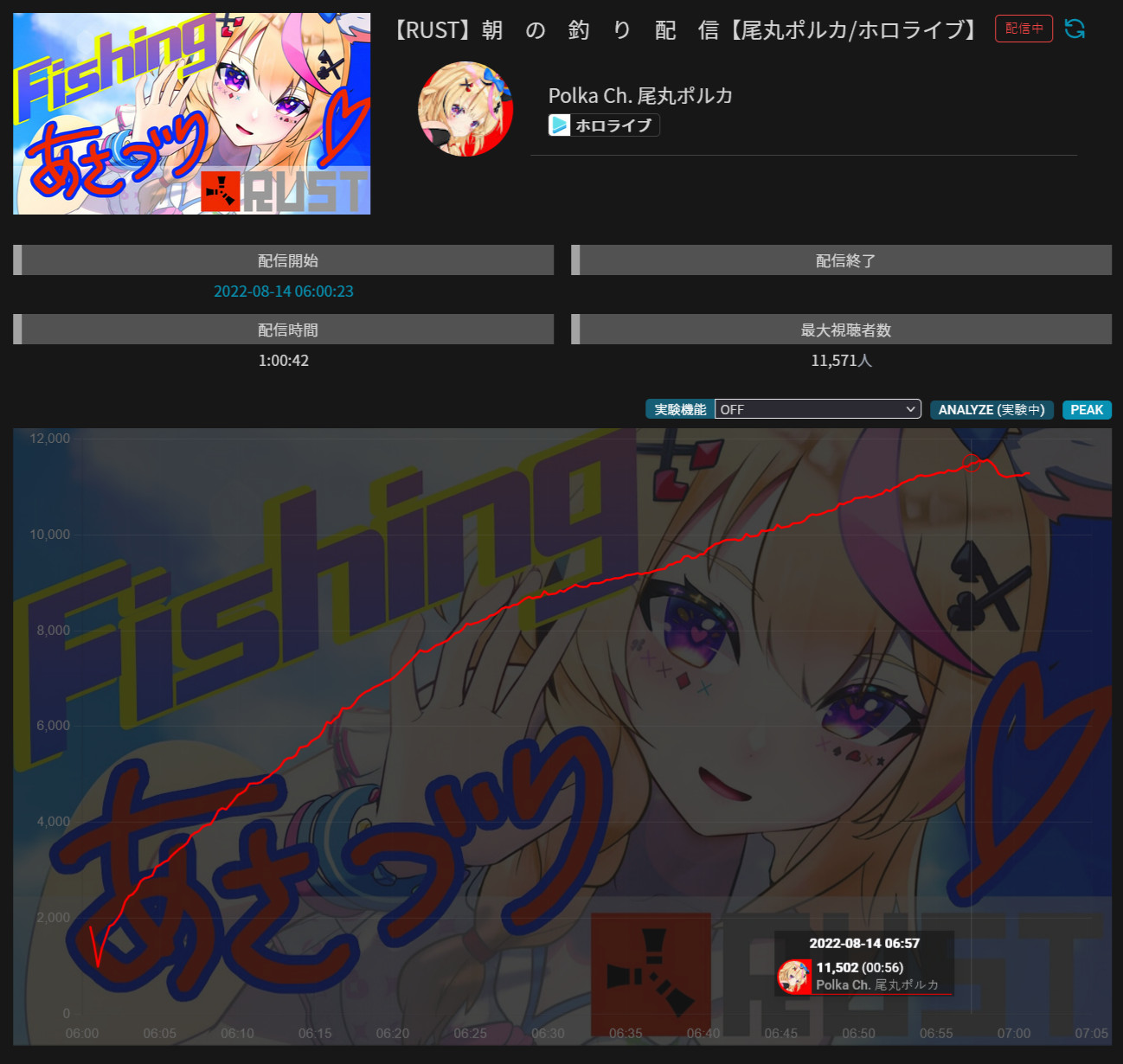The height and width of the screenshot is (1064, 1123).
Task: Click the 配信終了 section header
Action: tap(842, 260)
